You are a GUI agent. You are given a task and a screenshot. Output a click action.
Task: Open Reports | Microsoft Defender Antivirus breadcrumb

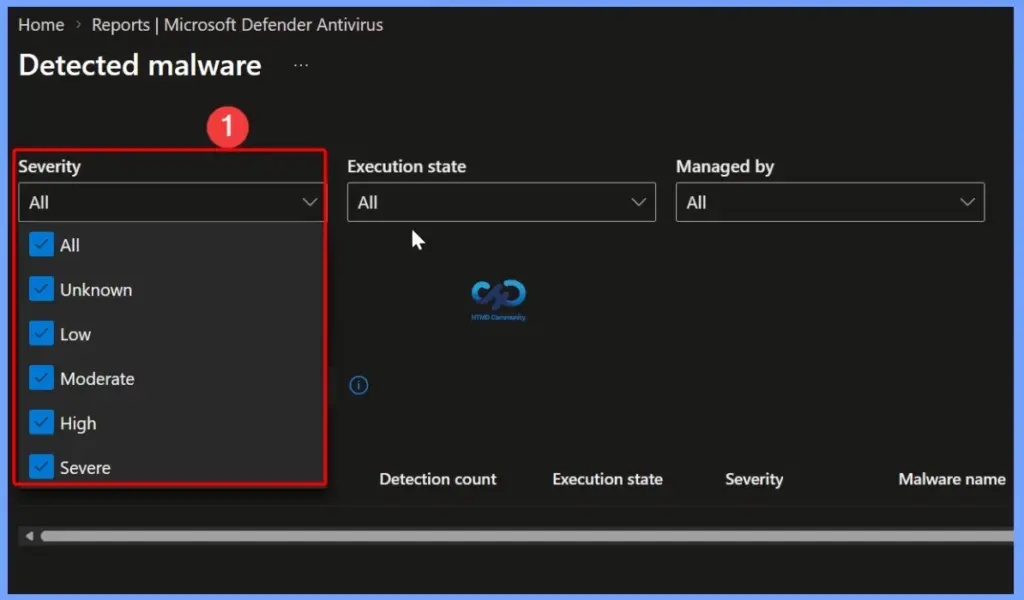coord(237,25)
